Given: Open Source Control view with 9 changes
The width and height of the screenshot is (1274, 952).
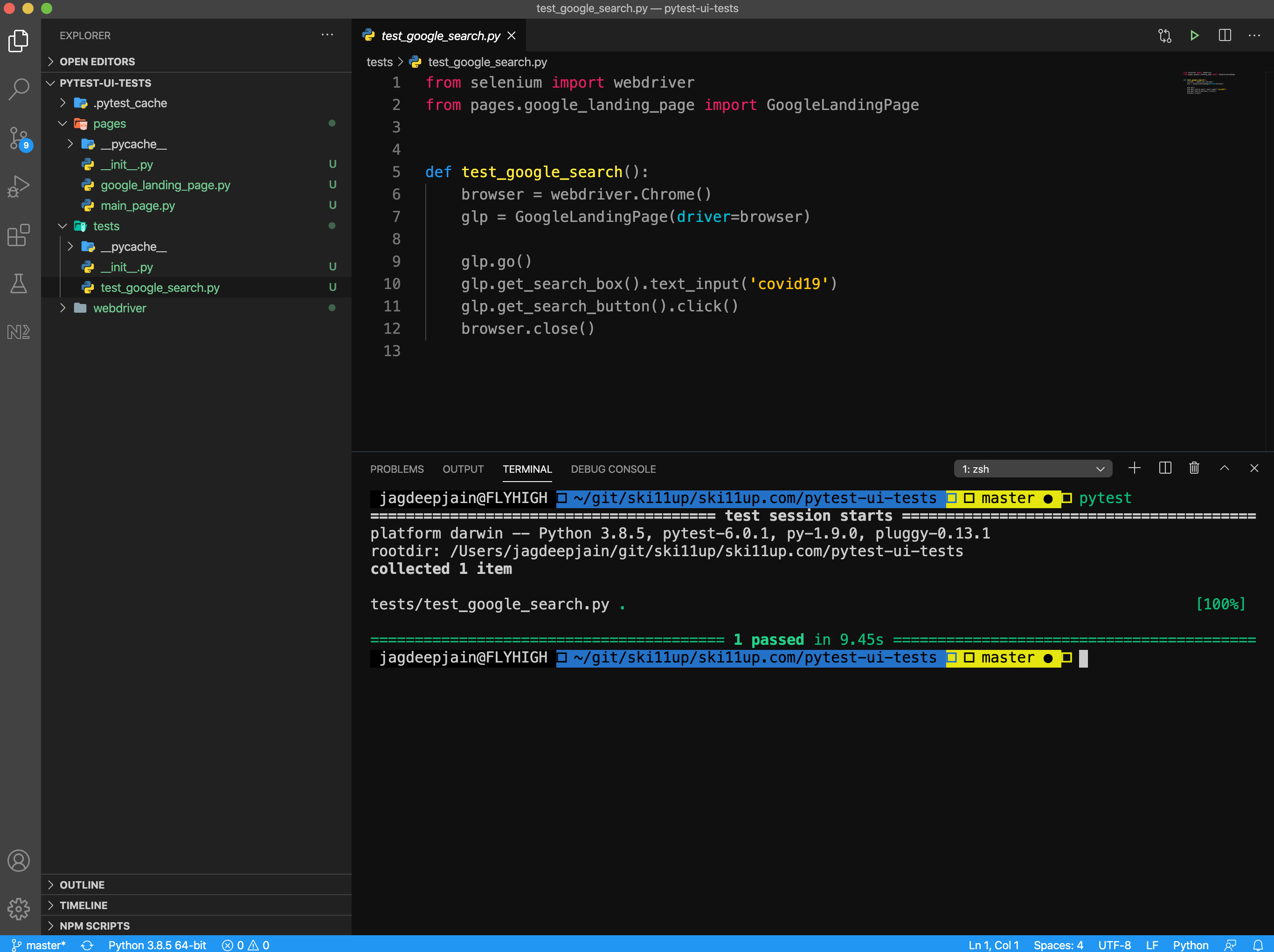Looking at the screenshot, I should click(19, 138).
